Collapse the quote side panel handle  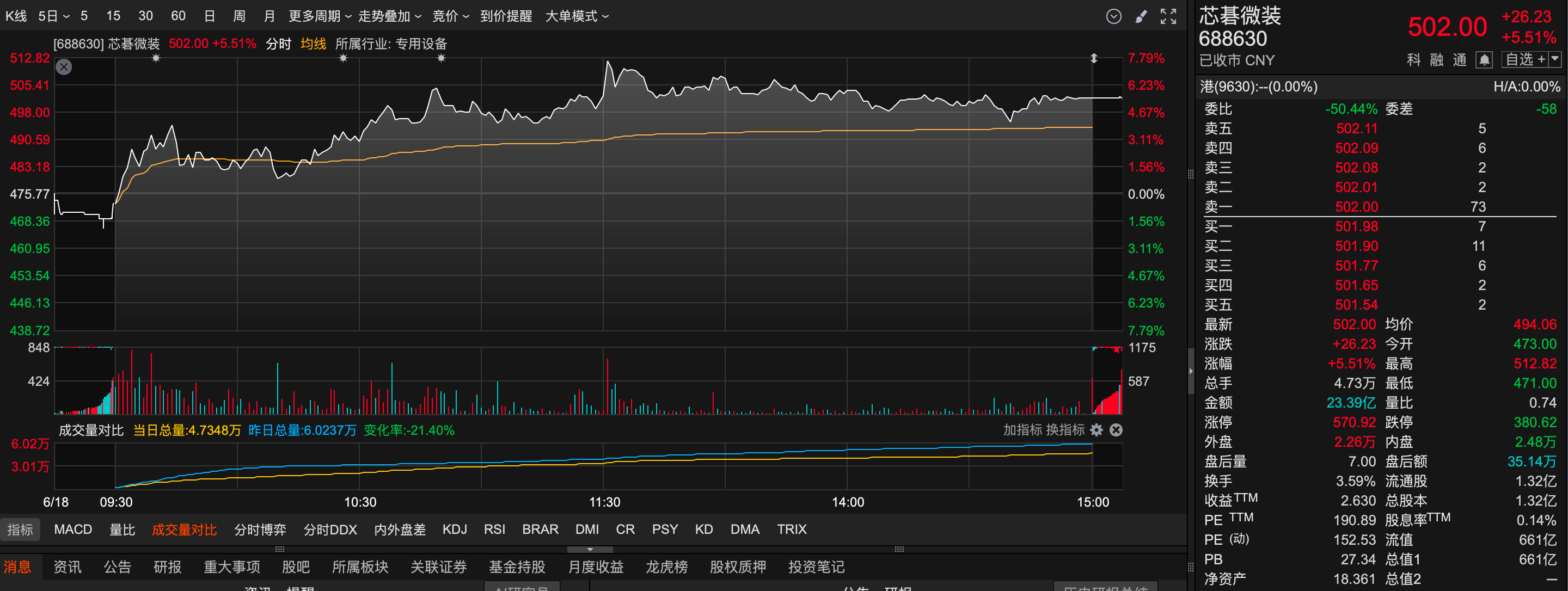pos(1191,371)
